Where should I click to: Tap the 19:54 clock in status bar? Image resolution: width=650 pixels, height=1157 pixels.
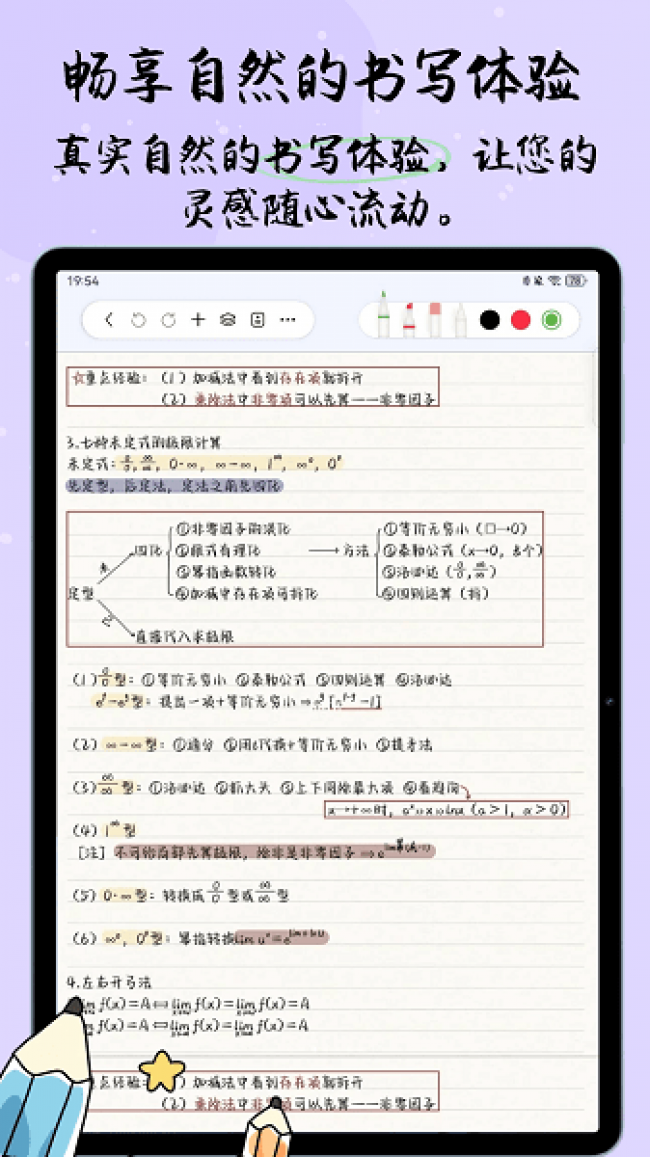click(83, 282)
